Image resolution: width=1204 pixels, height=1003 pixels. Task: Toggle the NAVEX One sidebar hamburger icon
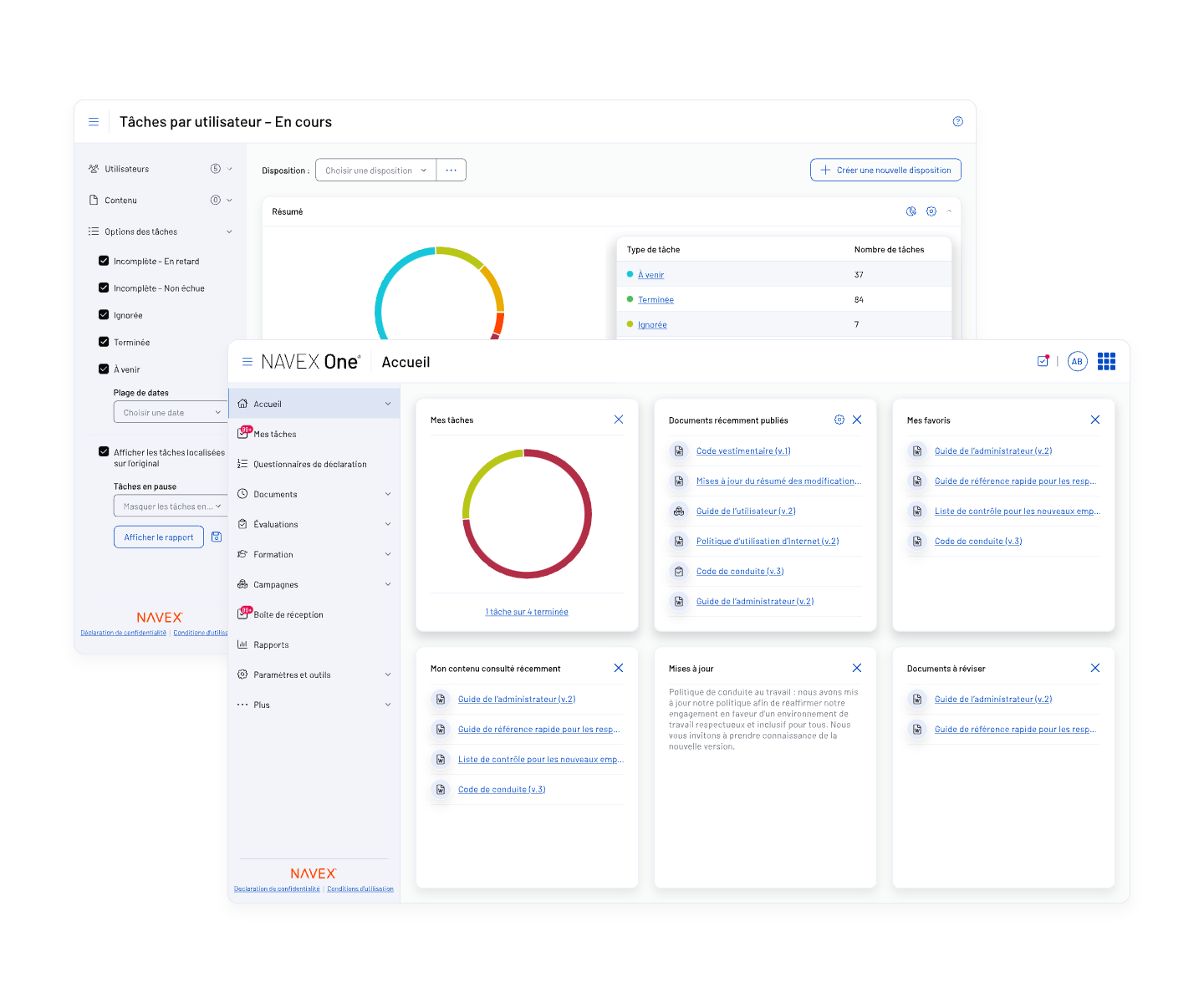(247, 362)
